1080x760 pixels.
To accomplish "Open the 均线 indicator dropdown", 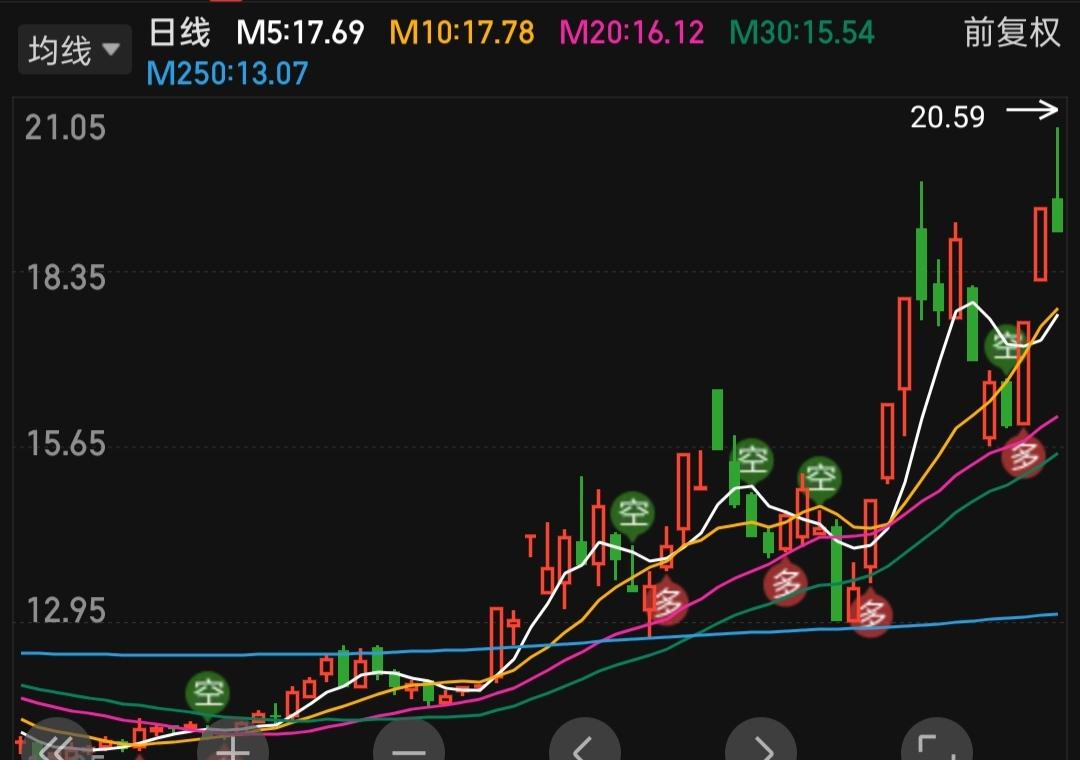I will [74, 48].
